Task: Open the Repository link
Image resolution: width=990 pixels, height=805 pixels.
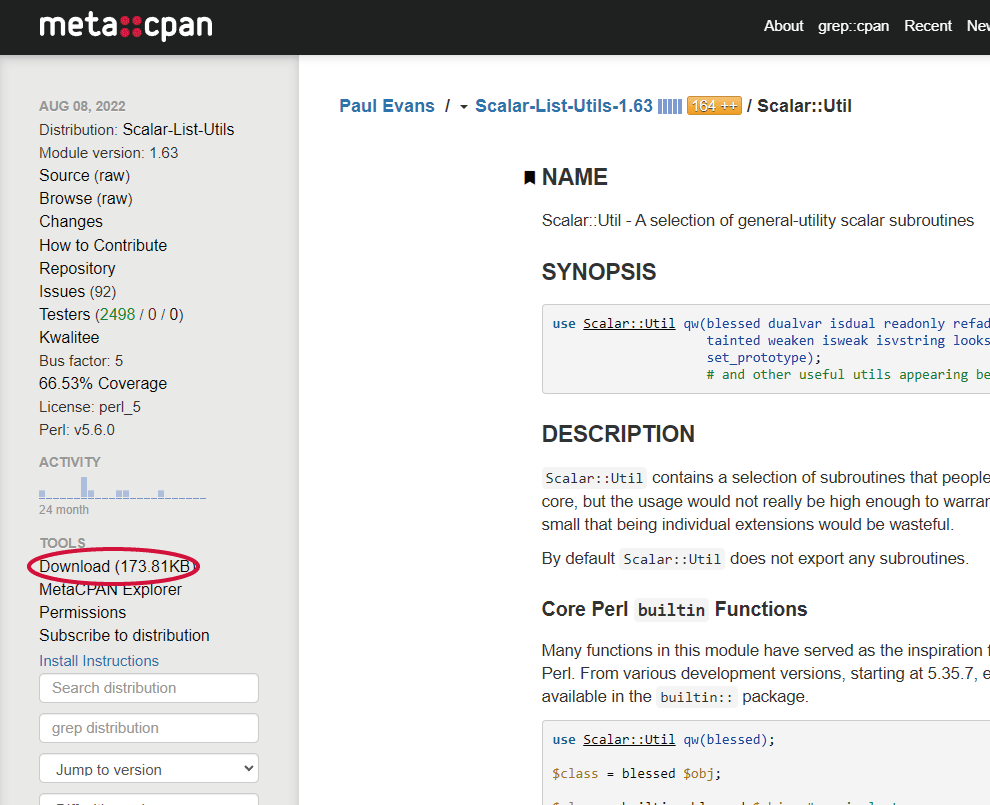Action: [77, 268]
